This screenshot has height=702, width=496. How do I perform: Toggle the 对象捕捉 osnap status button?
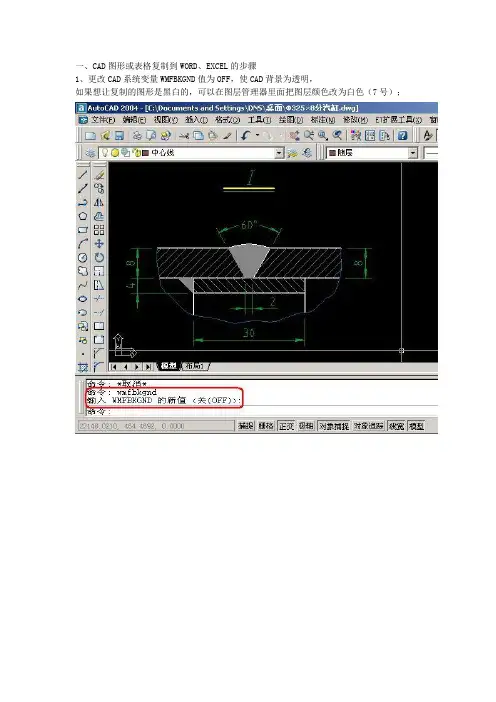point(334,426)
